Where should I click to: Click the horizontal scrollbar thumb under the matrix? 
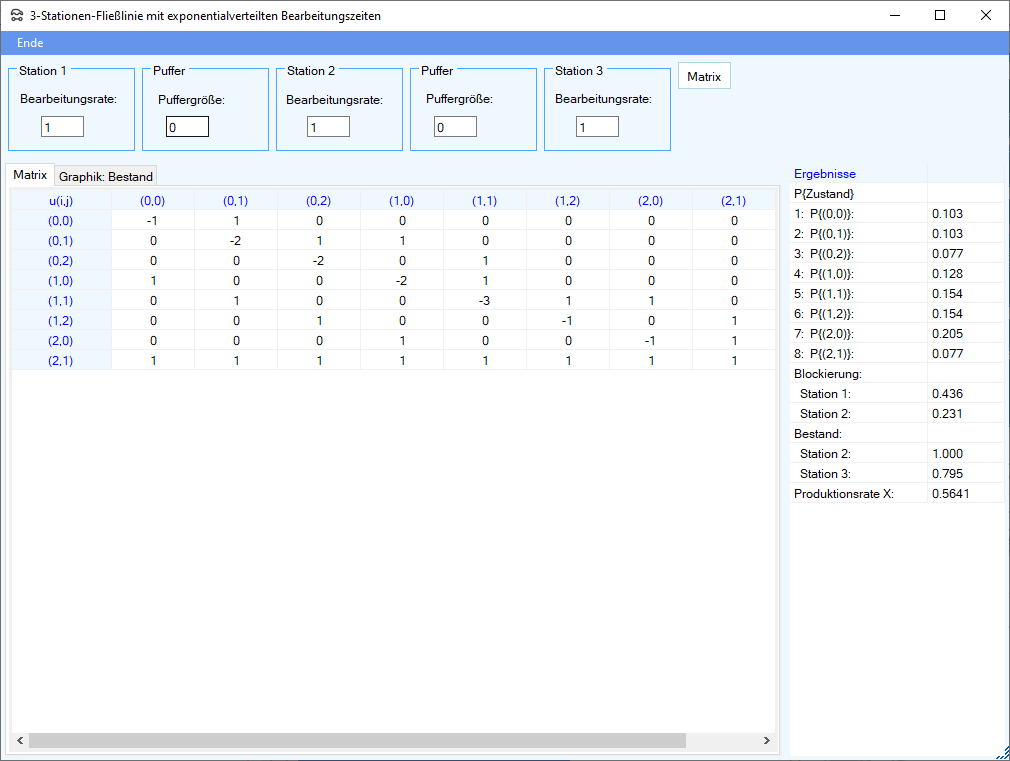pyautogui.click(x=357, y=741)
